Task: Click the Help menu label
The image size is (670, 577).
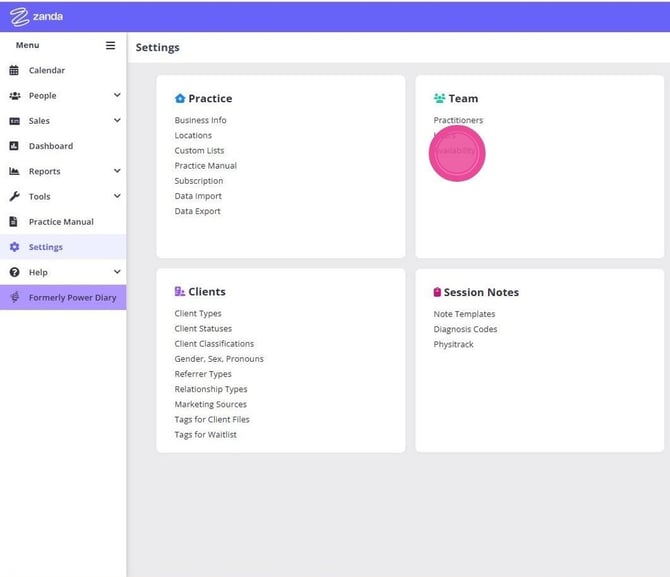Action: click(x=38, y=272)
